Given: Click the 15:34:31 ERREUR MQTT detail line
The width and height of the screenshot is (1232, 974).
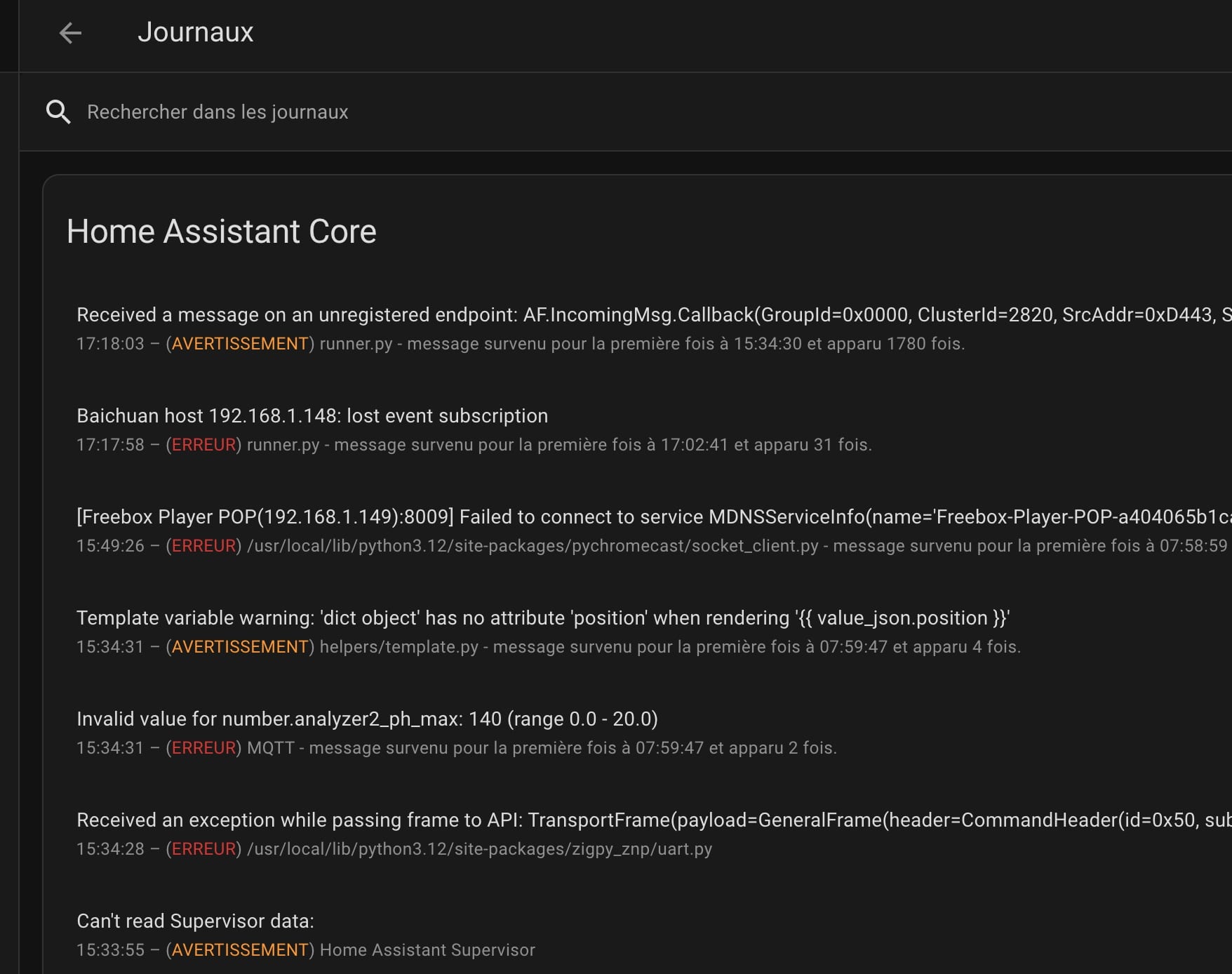Looking at the screenshot, I should point(457,748).
